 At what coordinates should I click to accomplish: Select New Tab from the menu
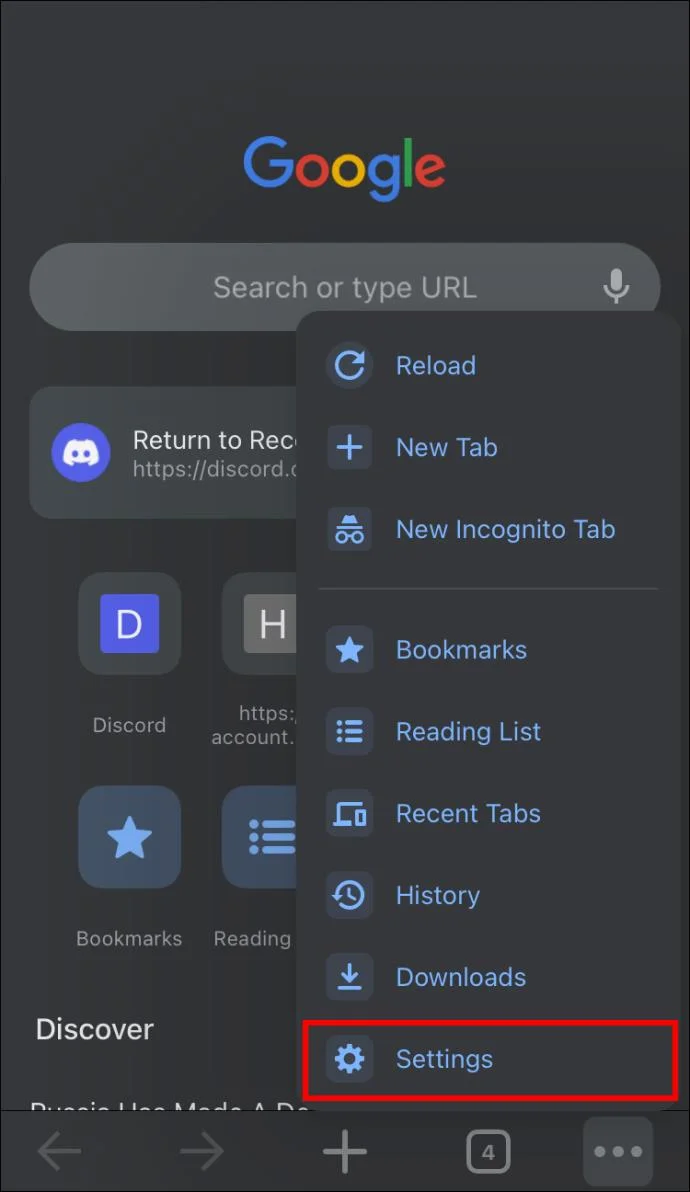coord(446,447)
